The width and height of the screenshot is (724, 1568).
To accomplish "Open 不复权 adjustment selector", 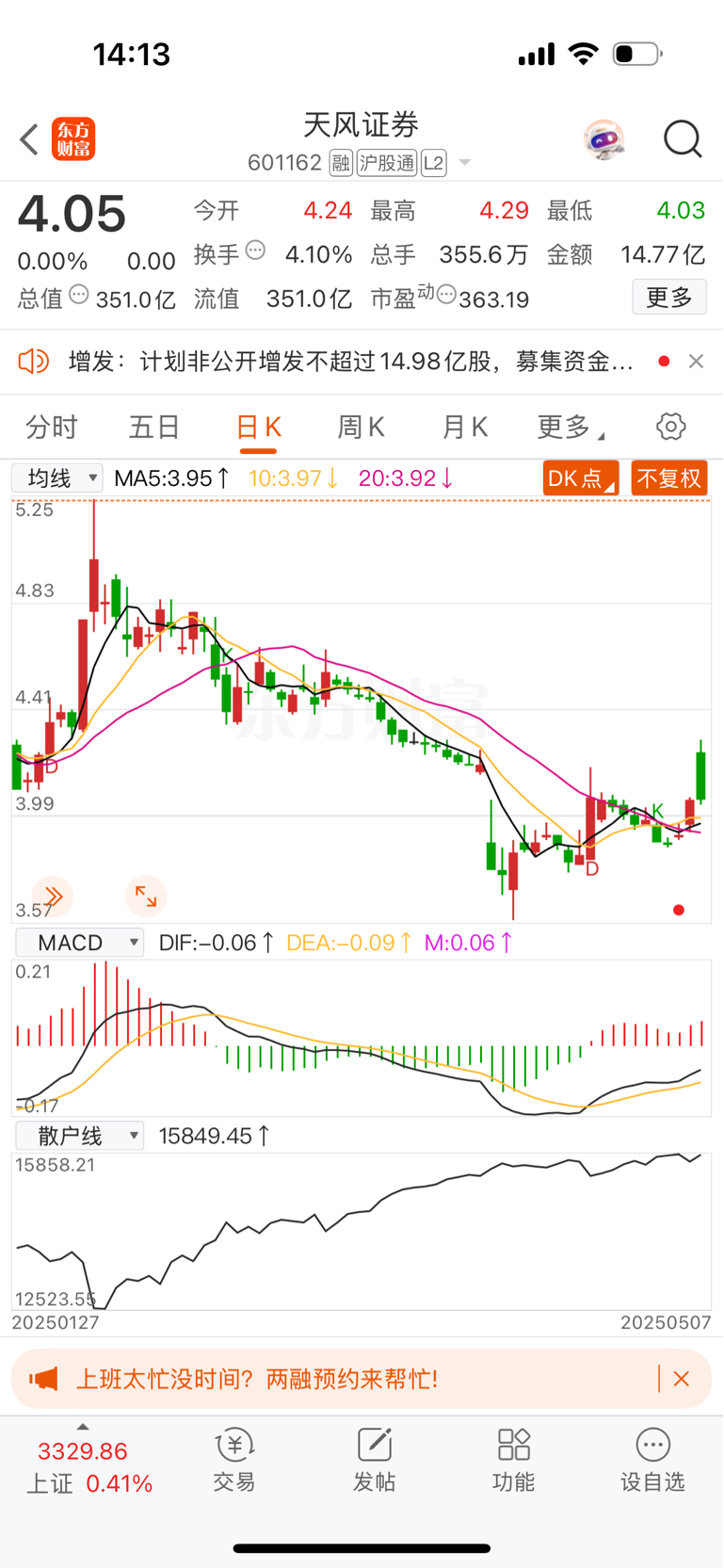I will (x=669, y=478).
